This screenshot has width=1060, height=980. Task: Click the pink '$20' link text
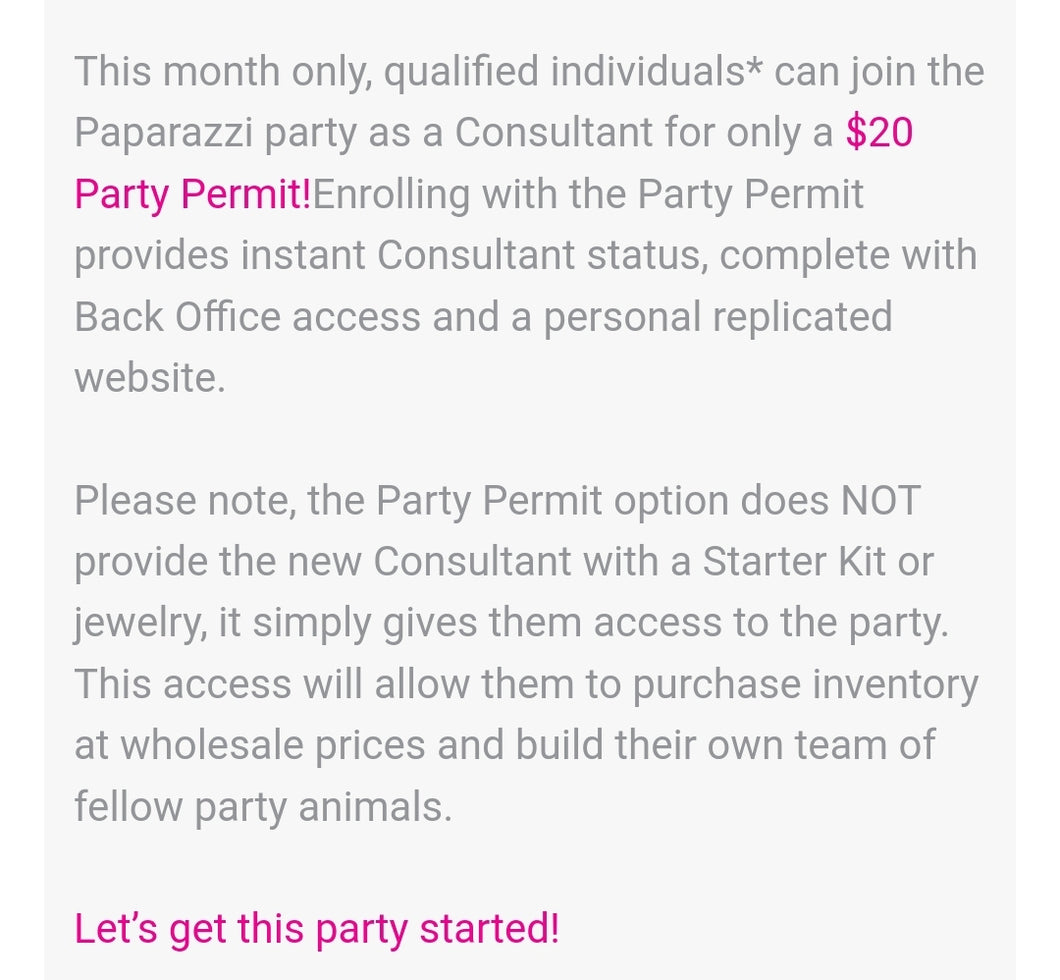pyautogui.click(x=879, y=132)
